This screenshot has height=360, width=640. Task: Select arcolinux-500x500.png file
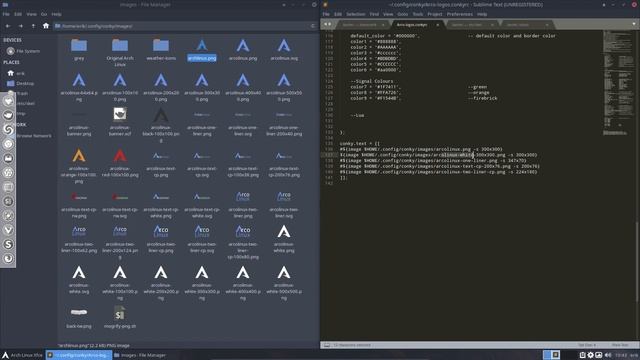284,87
